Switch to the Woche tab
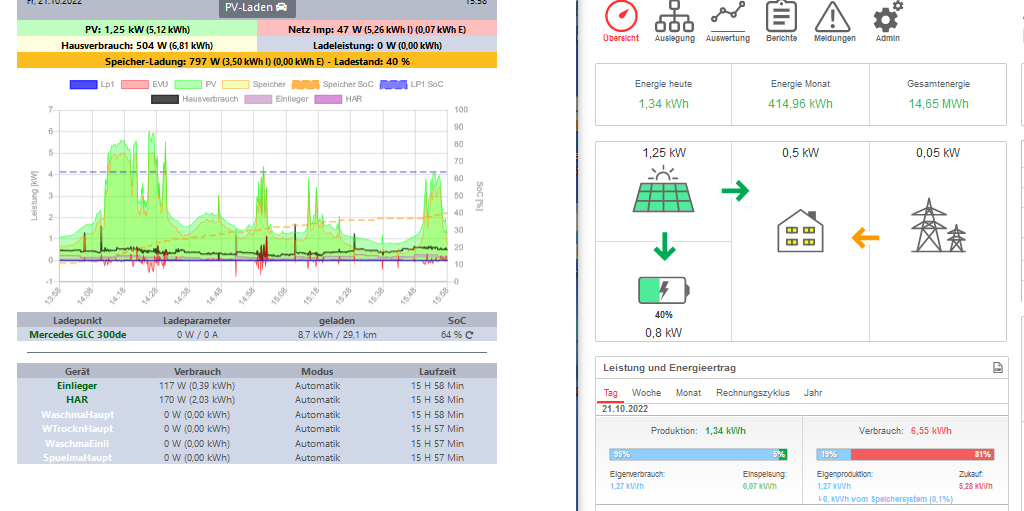The height and width of the screenshot is (511, 1024). 646,393
